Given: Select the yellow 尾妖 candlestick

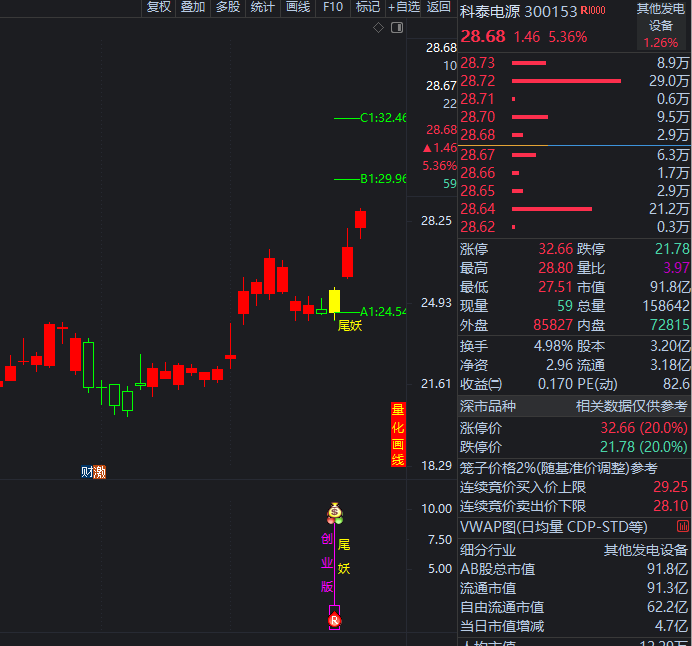Looking at the screenshot, I should pos(335,301).
